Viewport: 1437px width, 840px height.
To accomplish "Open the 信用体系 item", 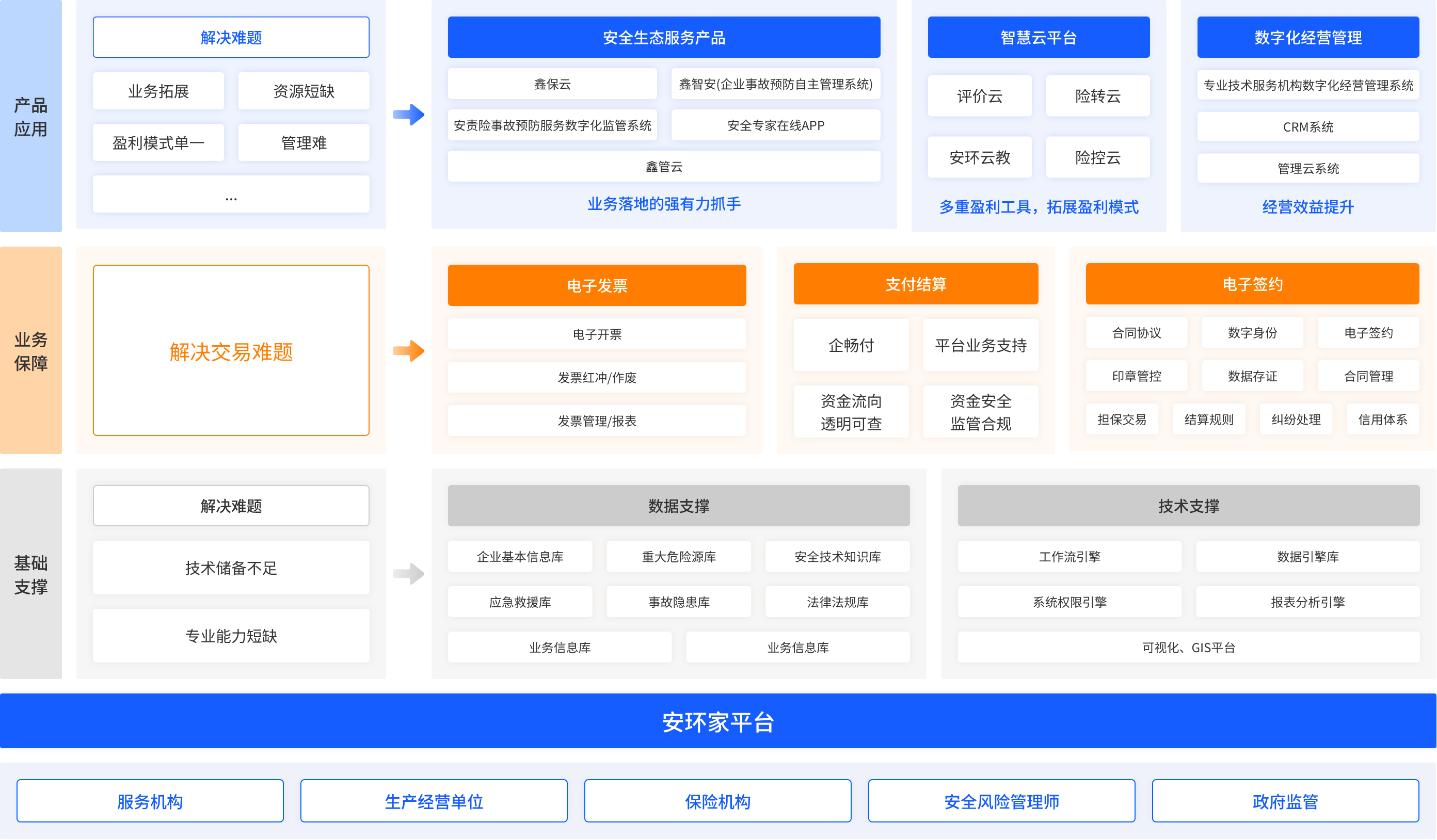I will tap(1382, 419).
